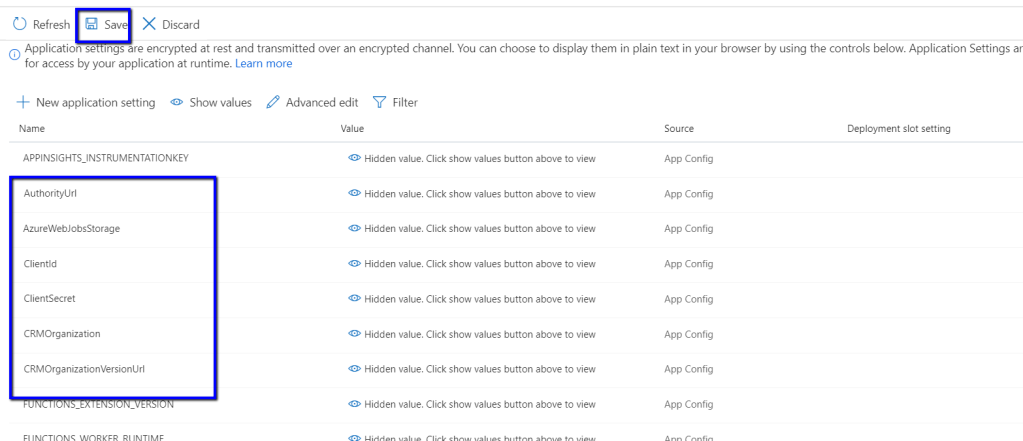Reveal the APPINSIGHTS_INSTRUMENTATIONKEY hidden value
The height and width of the screenshot is (441, 1023).
click(353, 158)
